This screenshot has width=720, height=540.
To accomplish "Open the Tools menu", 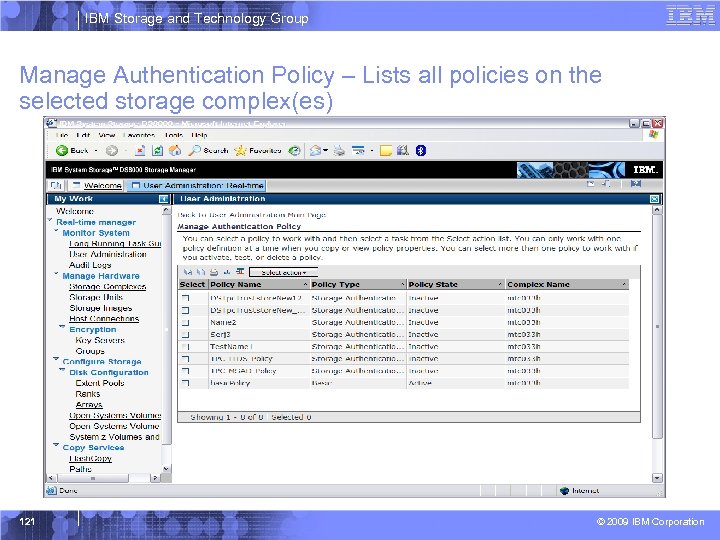I will coord(174,135).
